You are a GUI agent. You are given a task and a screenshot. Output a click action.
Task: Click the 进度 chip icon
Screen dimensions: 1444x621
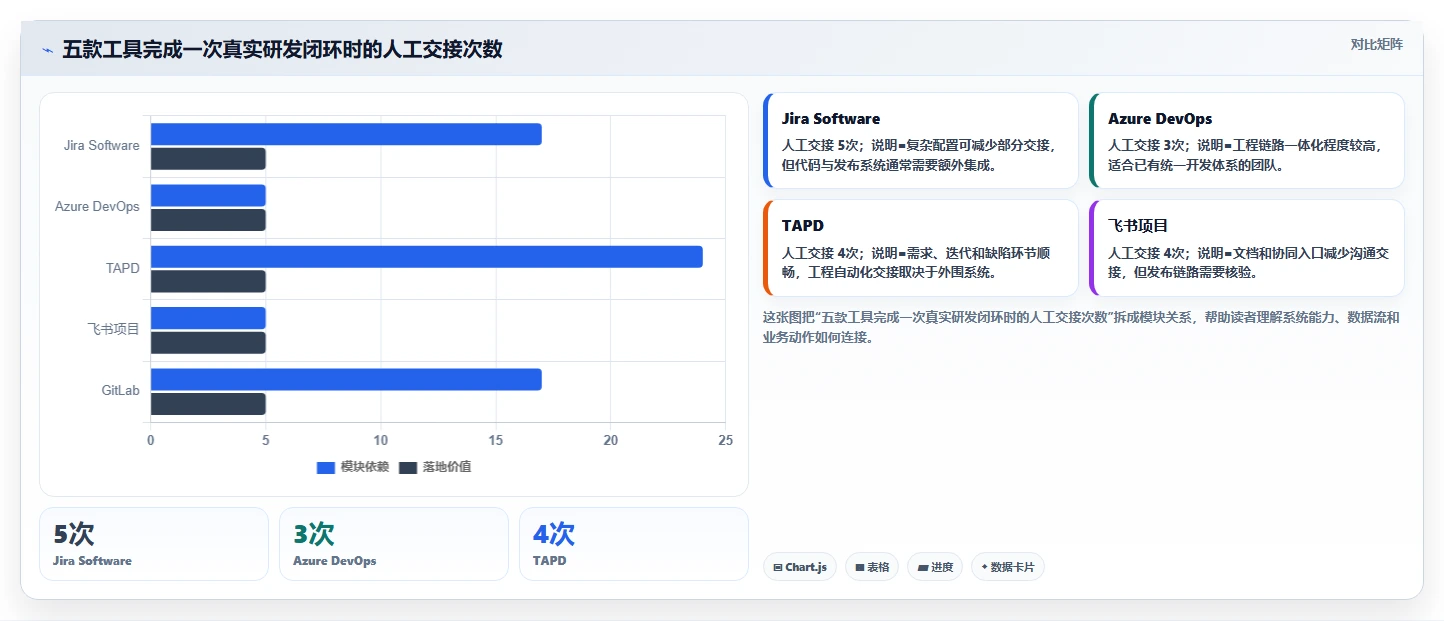tap(922, 568)
